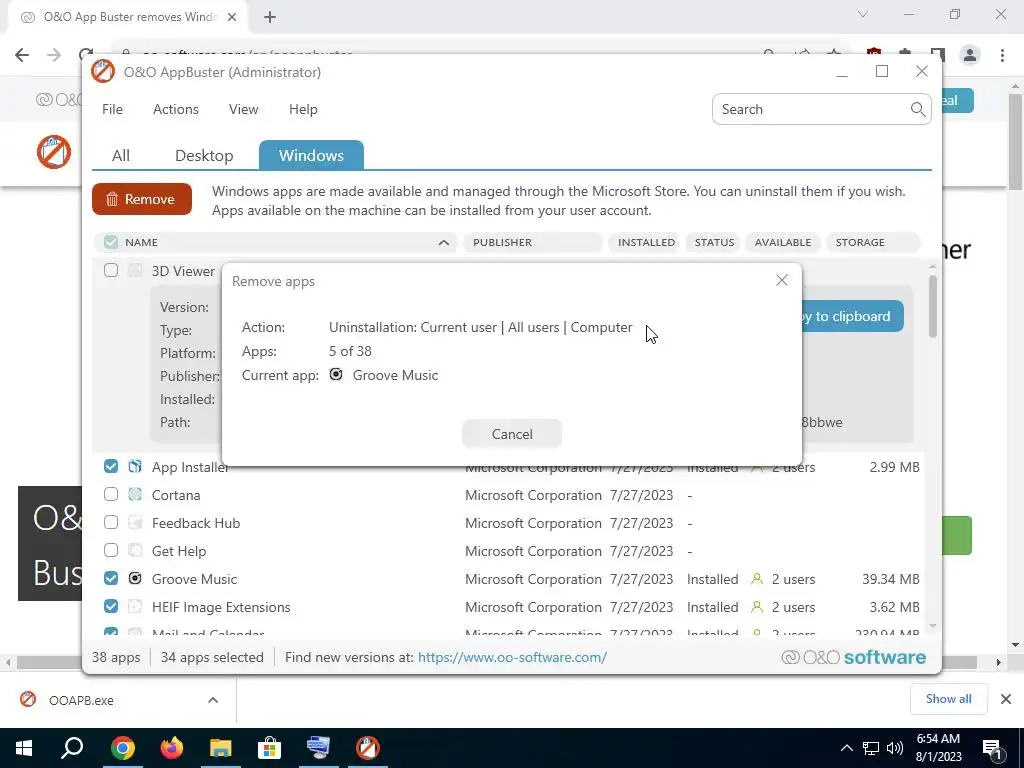Open File Explorer from the taskbar
The image size is (1024, 768).
coord(220,748)
